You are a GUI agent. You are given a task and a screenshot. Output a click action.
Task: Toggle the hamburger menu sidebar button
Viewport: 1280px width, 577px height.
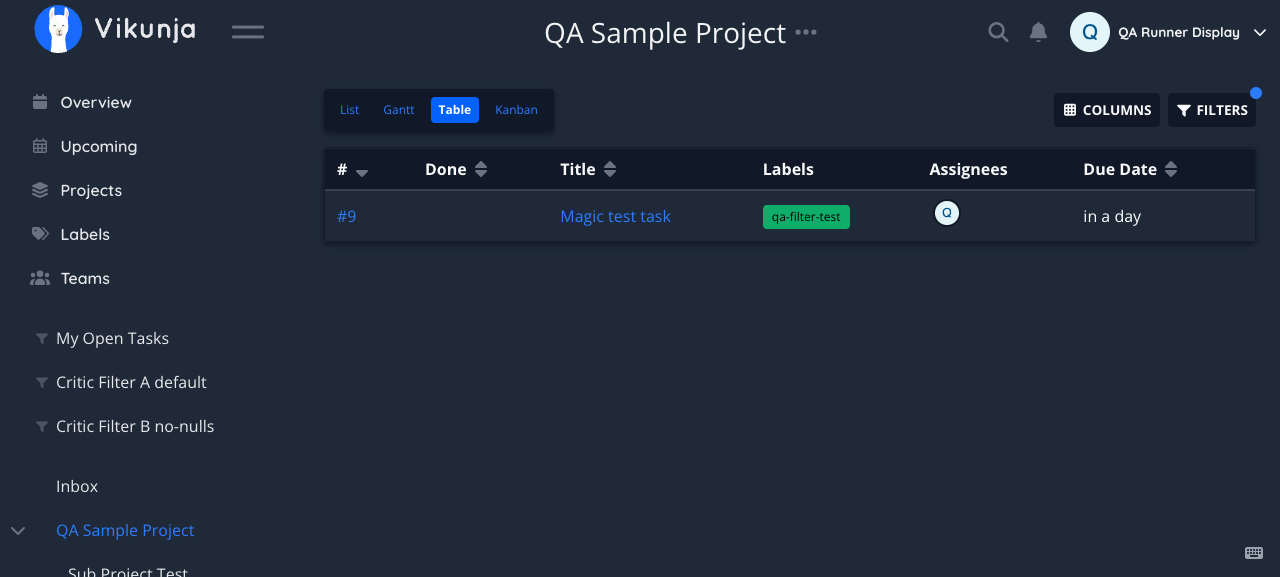click(248, 32)
